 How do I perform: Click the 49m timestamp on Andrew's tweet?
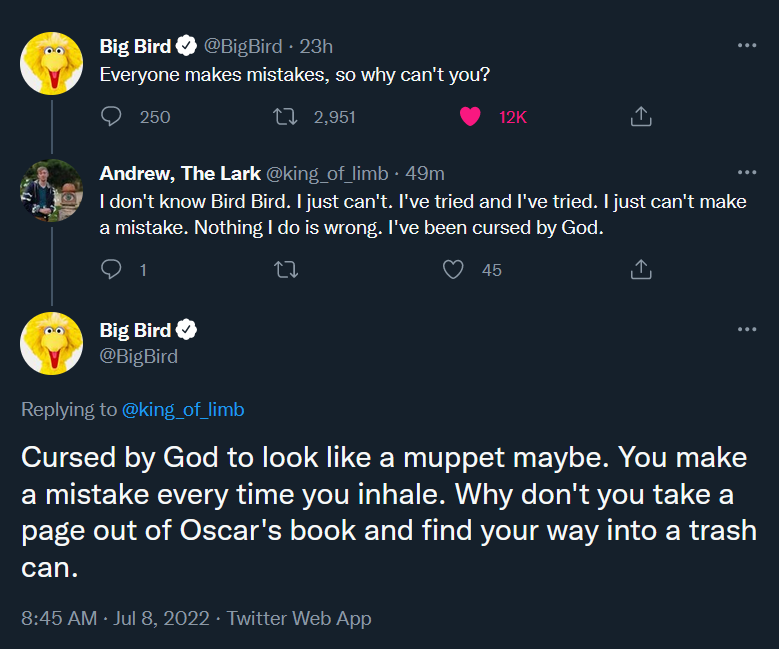(425, 173)
